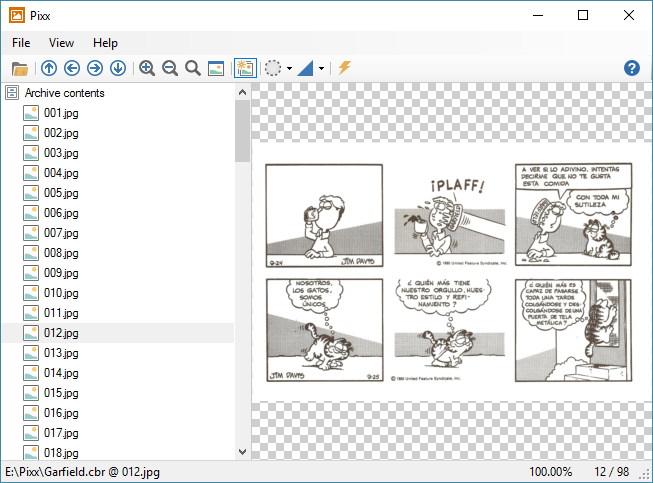Click the image icon beside 008.jpg
The image size is (653, 483).
click(31, 253)
